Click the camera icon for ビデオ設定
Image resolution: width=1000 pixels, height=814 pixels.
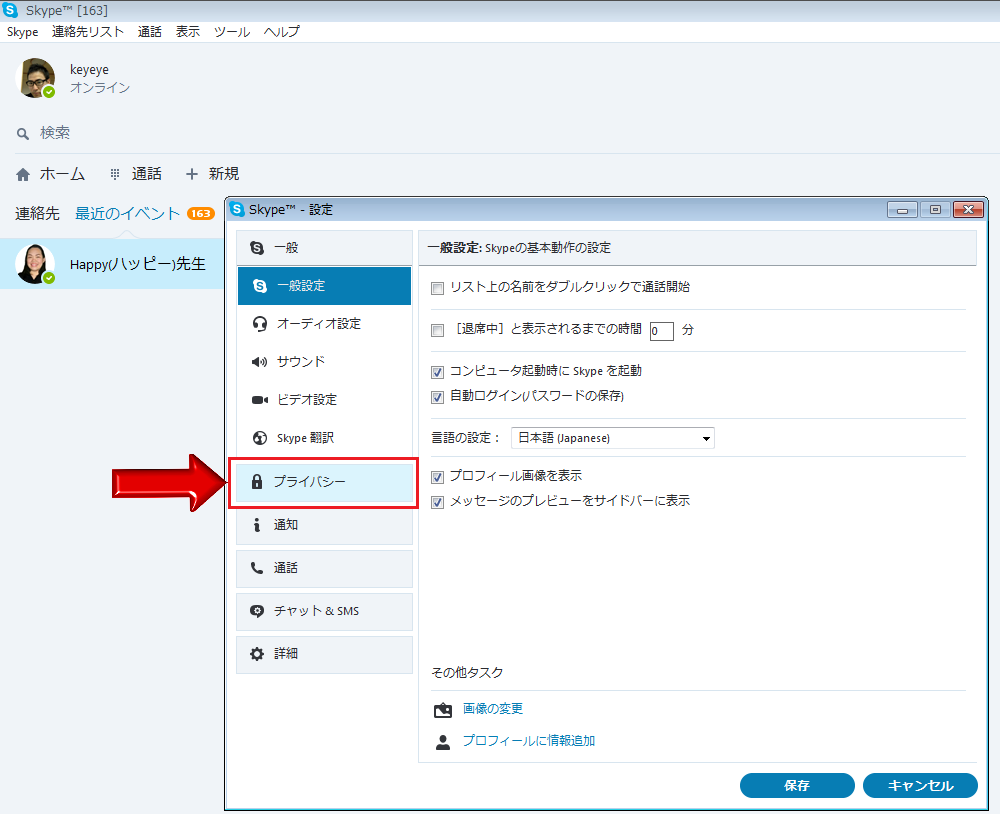(260, 400)
